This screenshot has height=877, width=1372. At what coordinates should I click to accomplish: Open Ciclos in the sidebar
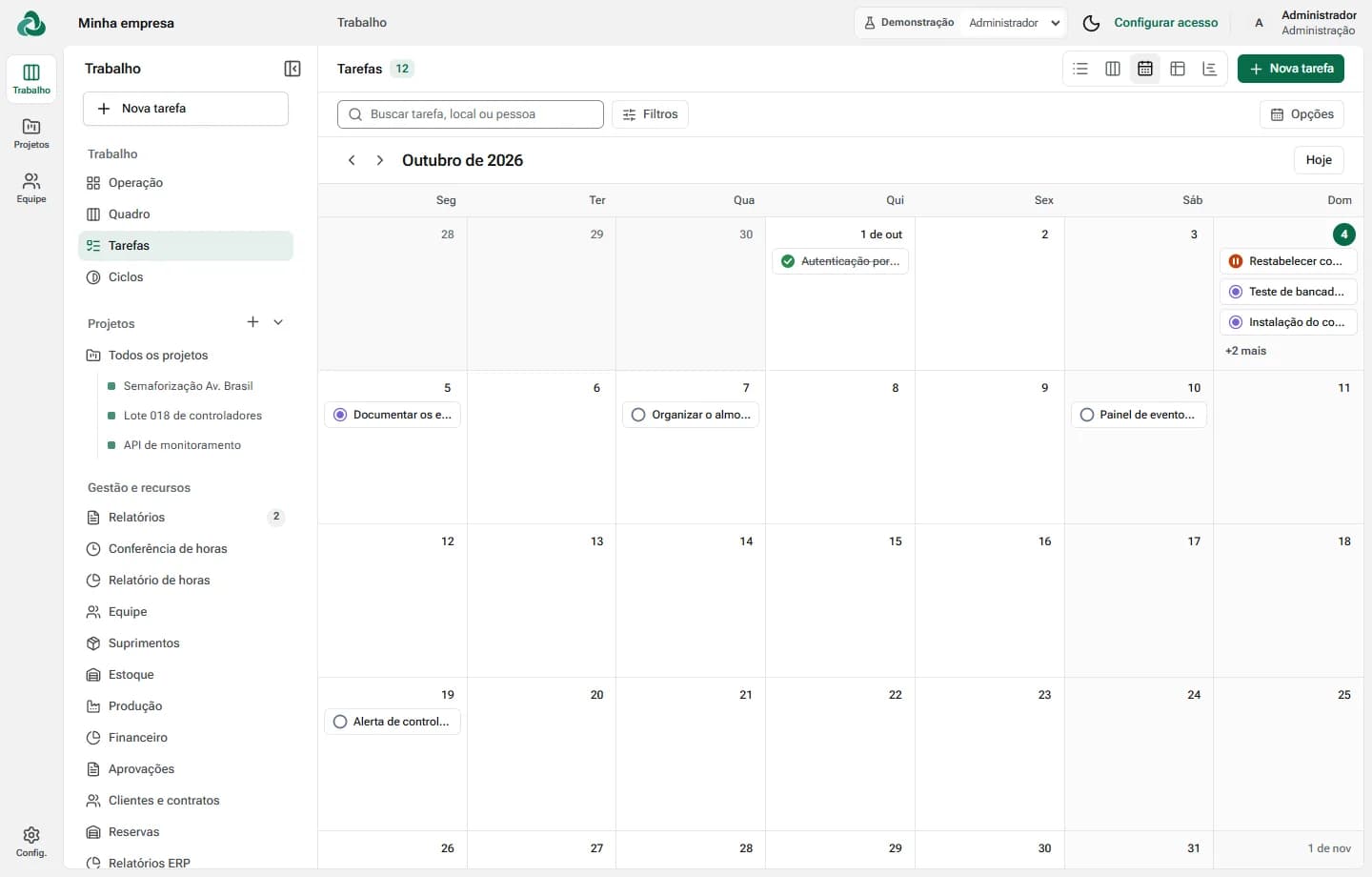[x=186, y=277]
